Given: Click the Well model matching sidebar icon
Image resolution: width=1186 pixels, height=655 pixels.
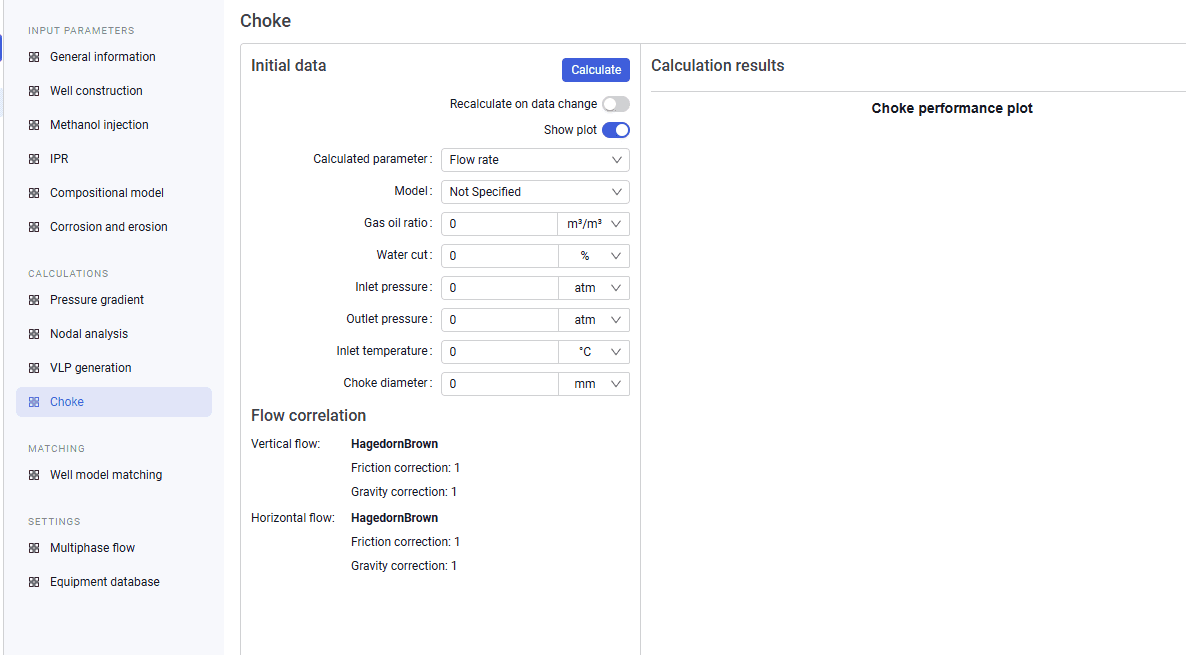Looking at the screenshot, I should click(x=34, y=476).
